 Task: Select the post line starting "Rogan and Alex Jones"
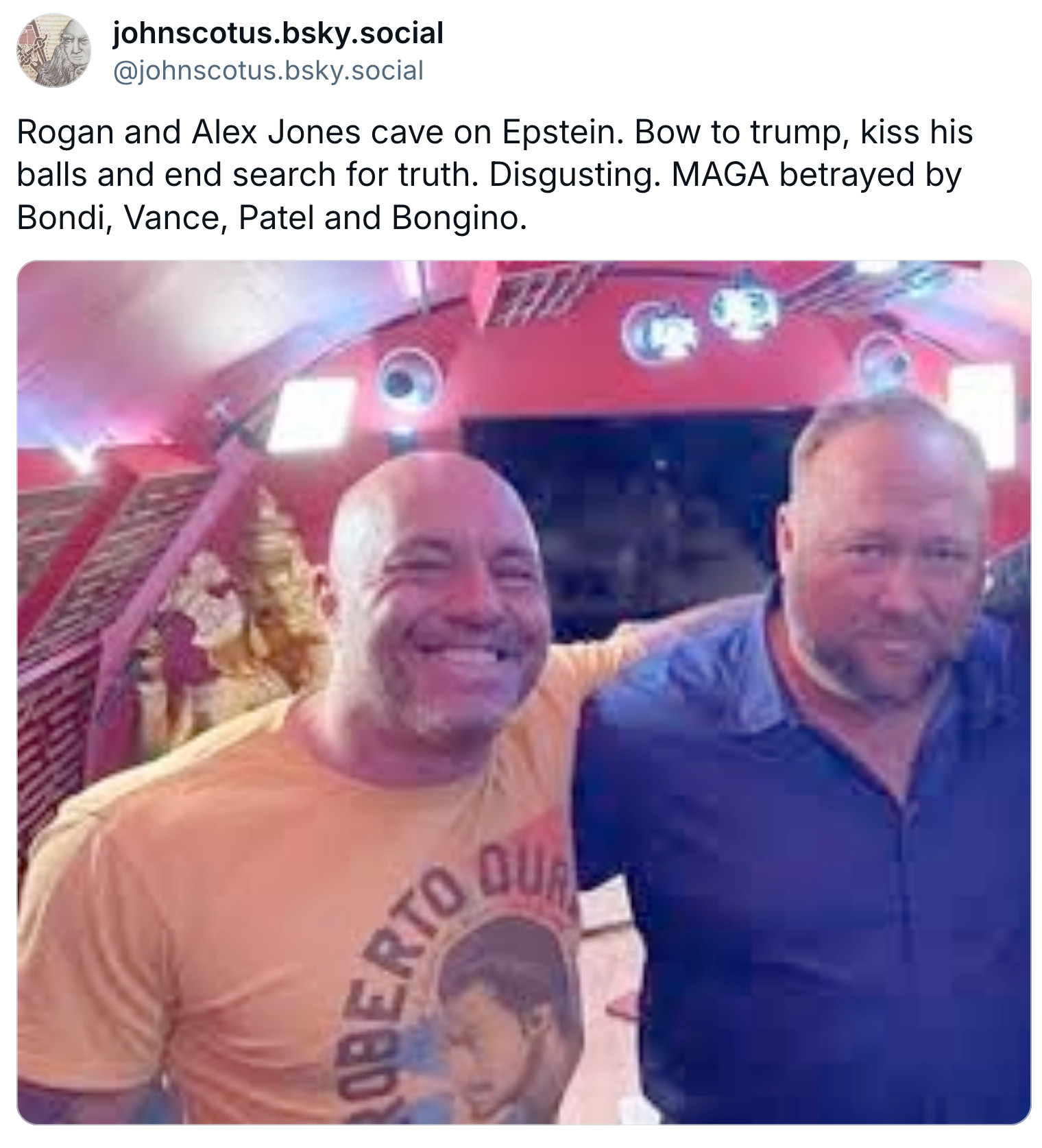(494, 132)
